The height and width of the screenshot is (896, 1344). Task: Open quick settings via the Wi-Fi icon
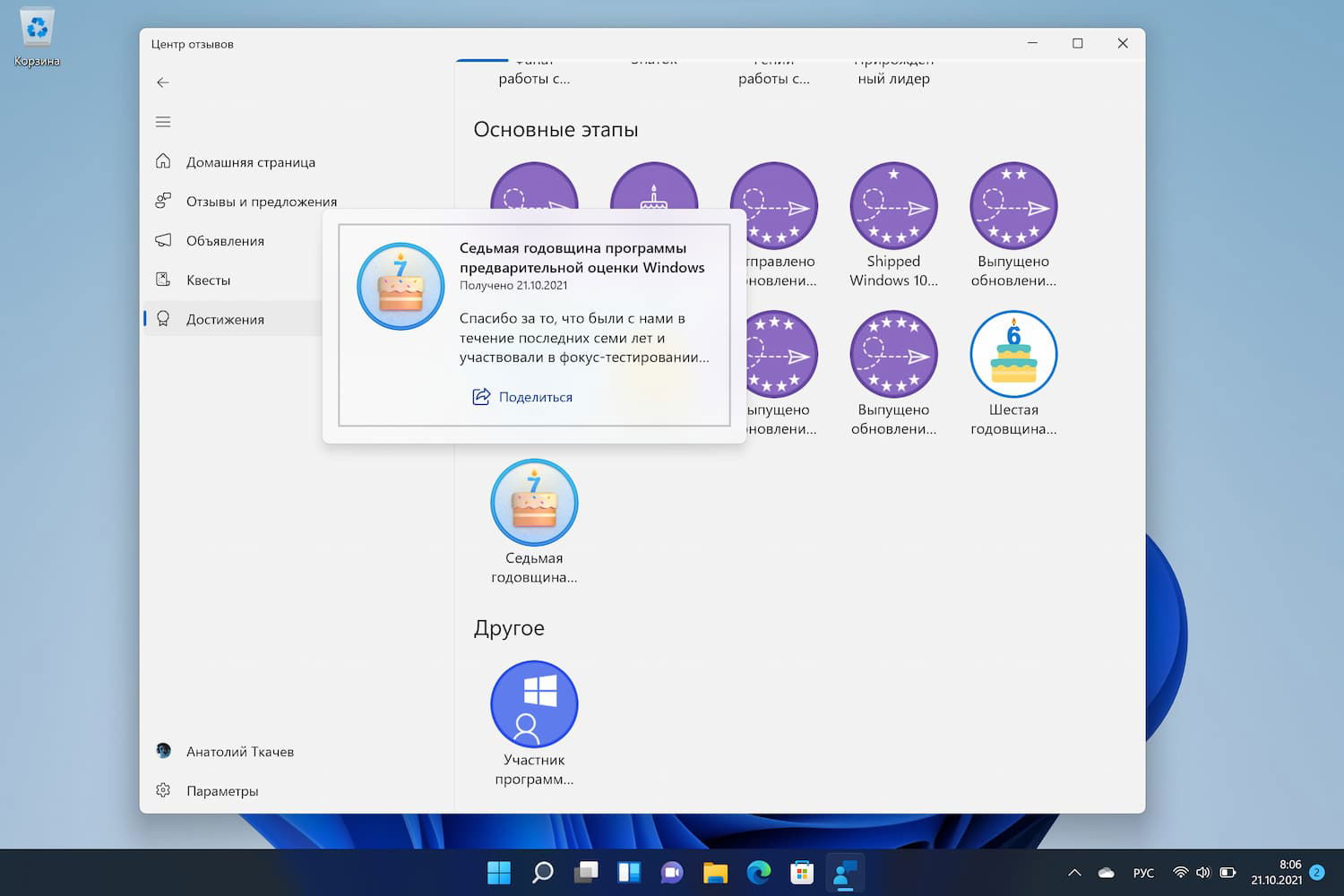pos(1181,873)
